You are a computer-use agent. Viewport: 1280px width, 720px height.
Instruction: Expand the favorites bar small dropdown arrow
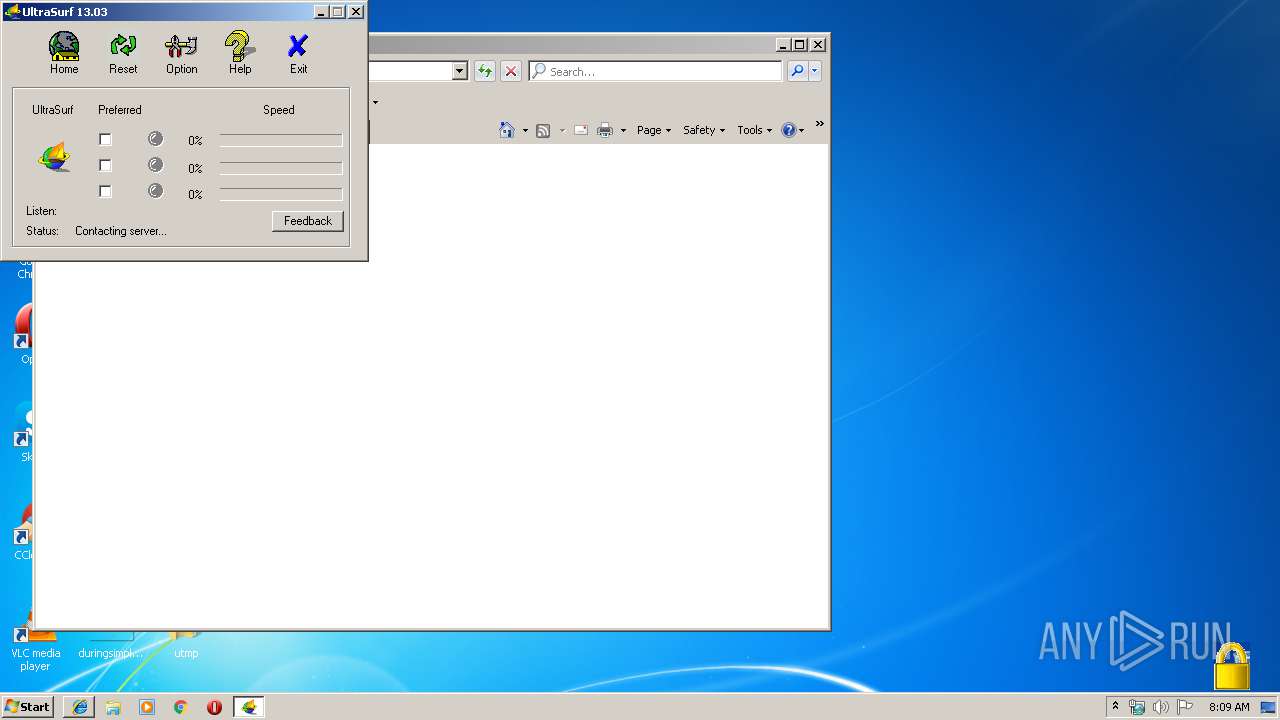coord(375,102)
